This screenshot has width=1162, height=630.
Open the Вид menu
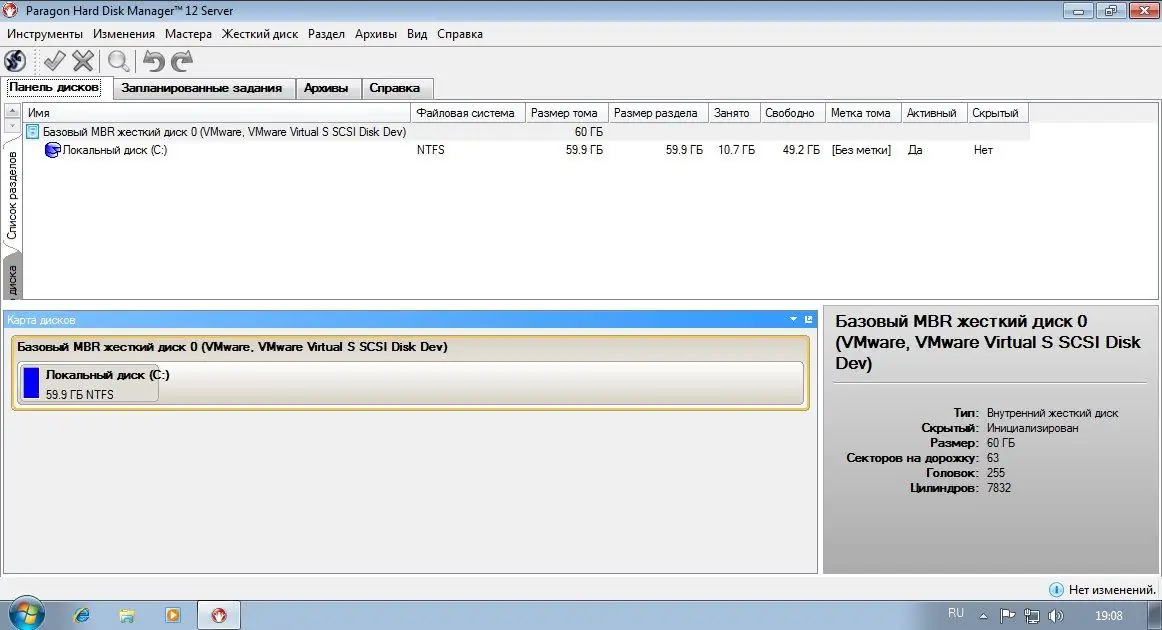coord(417,34)
